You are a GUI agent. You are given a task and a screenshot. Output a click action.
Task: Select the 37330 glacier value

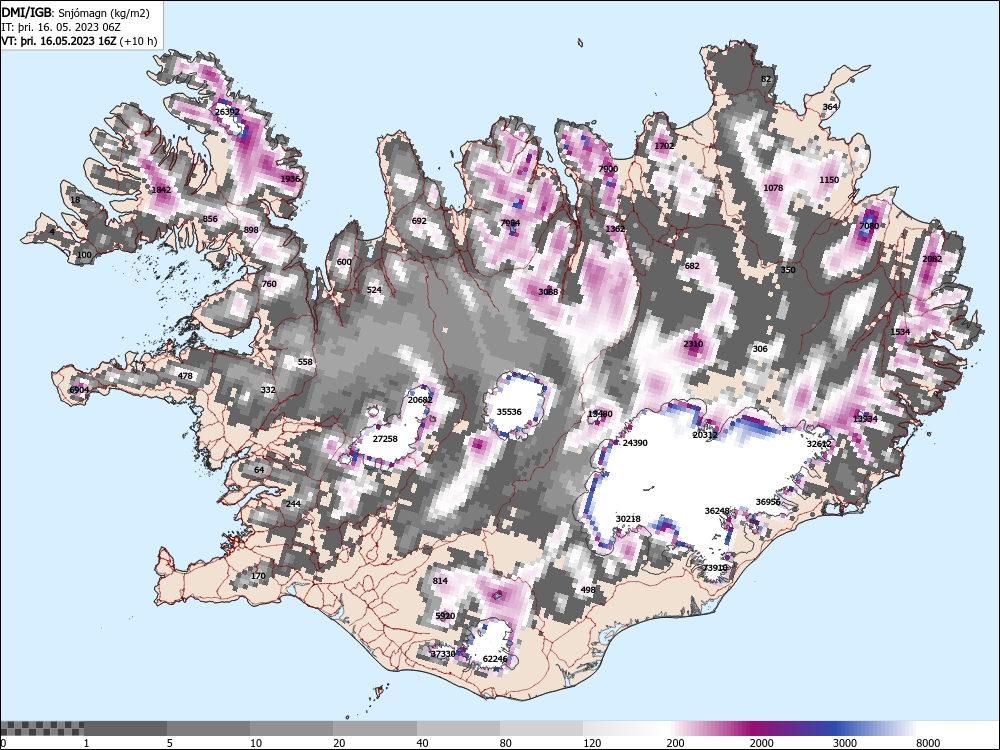[443, 654]
